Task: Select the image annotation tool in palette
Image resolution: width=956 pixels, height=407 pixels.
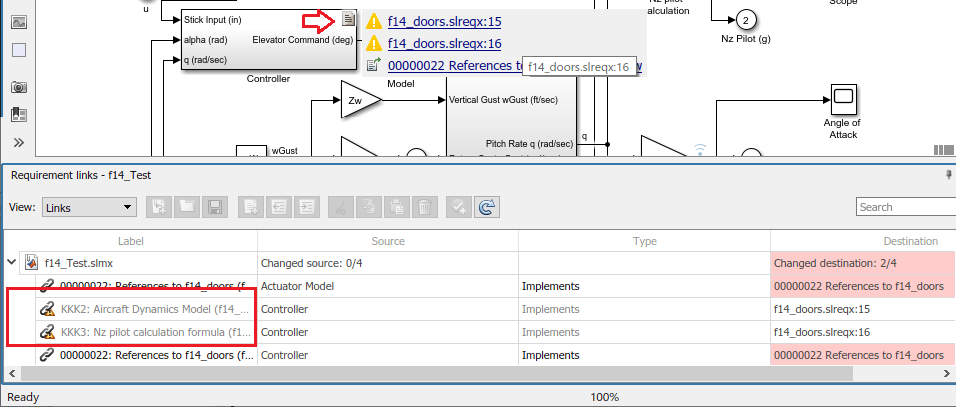Action: (19, 23)
